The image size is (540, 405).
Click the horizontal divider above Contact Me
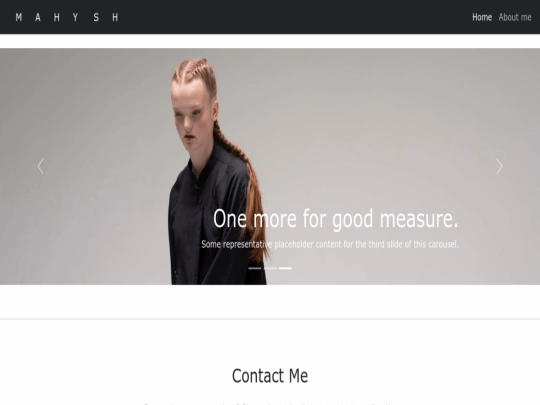(270, 319)
